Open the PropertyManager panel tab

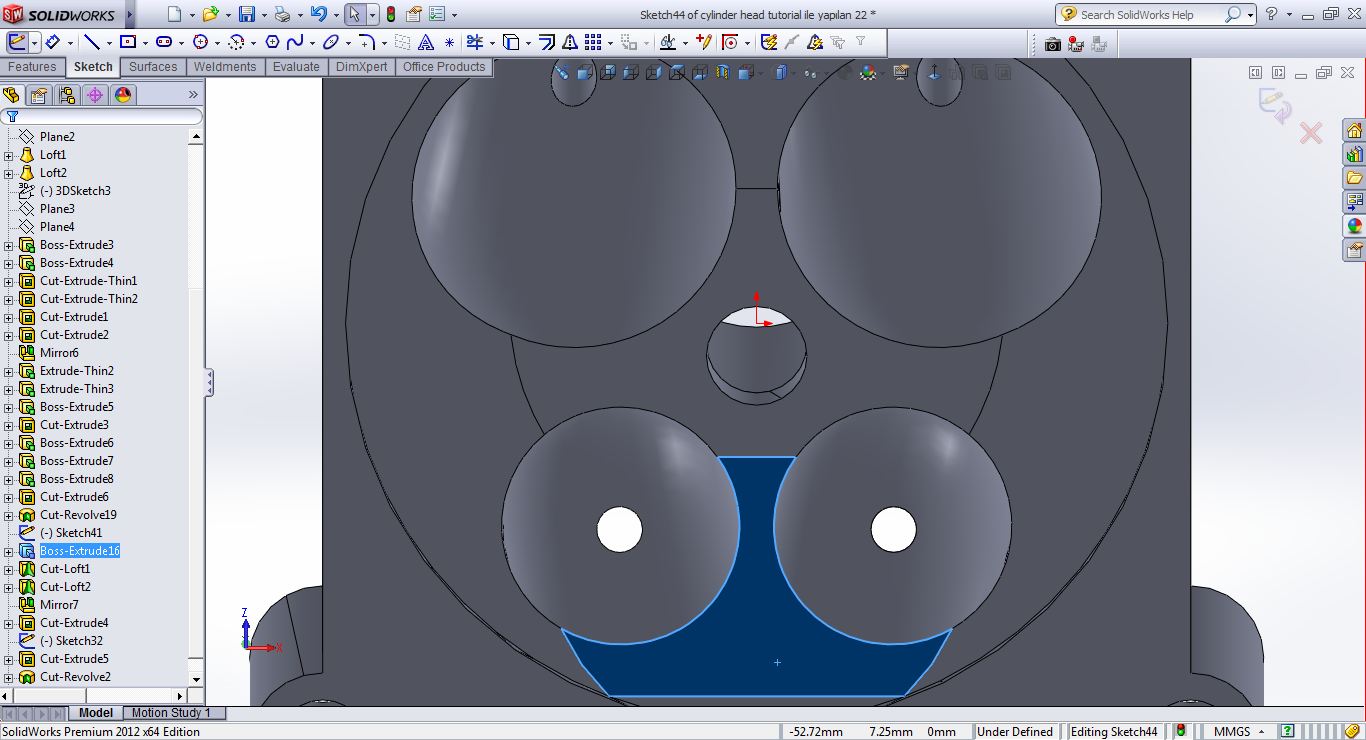pos(39,95)
